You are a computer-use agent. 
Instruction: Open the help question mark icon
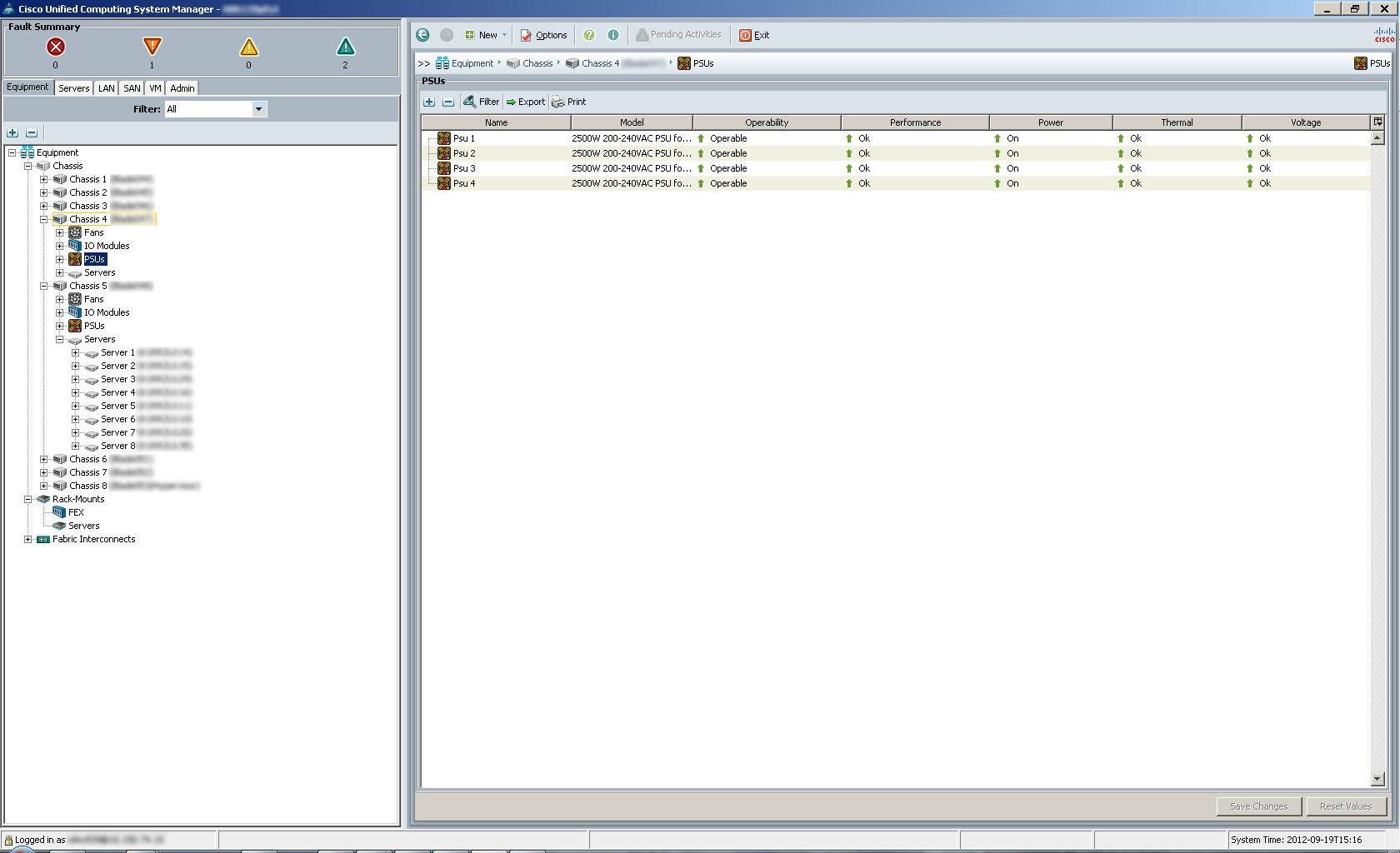point(589,35)
